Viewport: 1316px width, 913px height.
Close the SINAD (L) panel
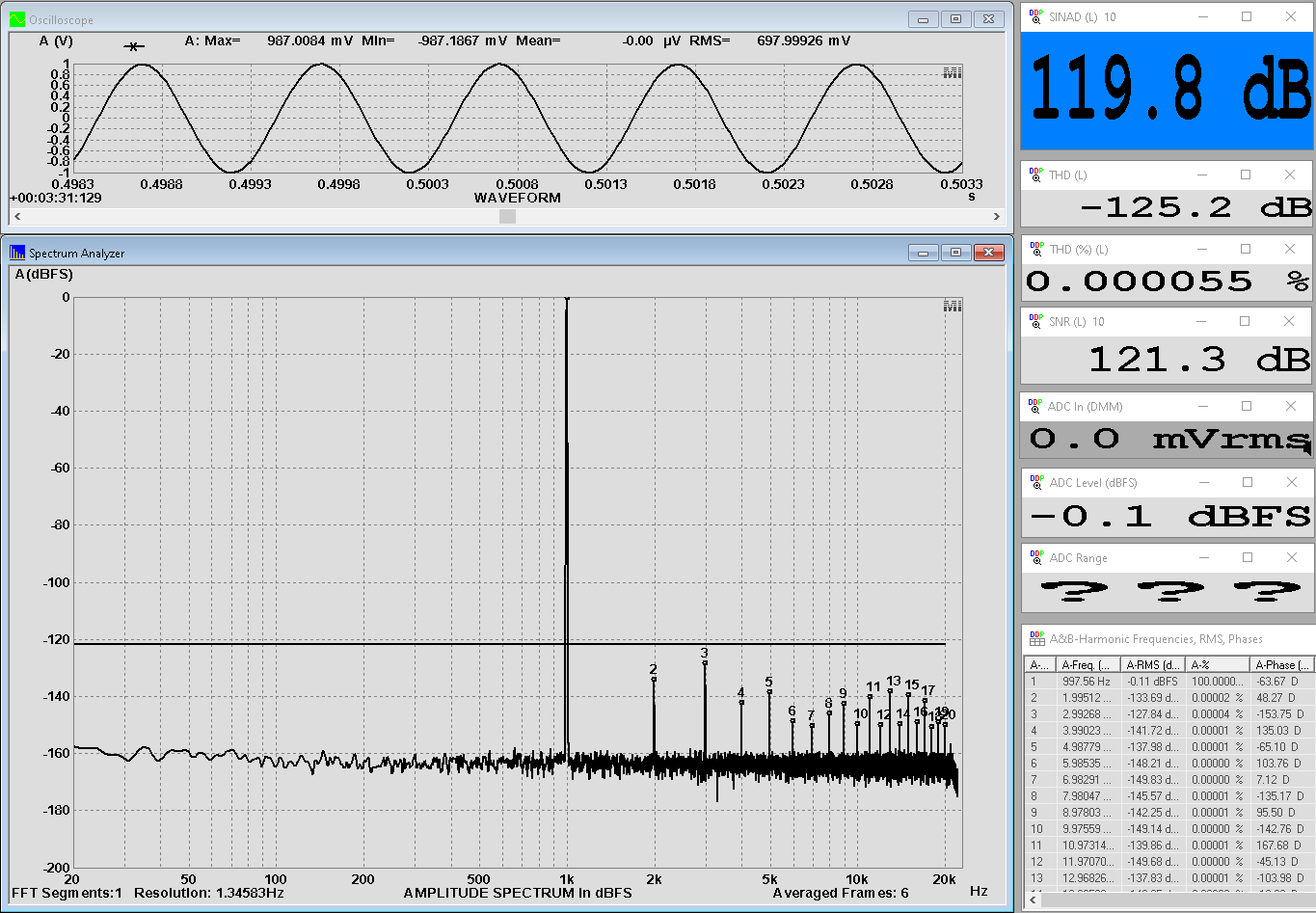pyautogui.click(x=1291, y=16)
